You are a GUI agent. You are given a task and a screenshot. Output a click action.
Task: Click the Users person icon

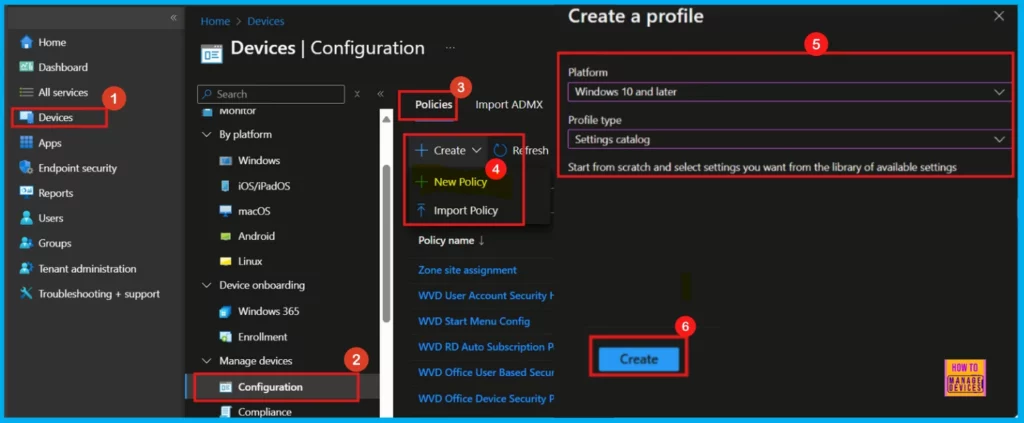point(26,218)
